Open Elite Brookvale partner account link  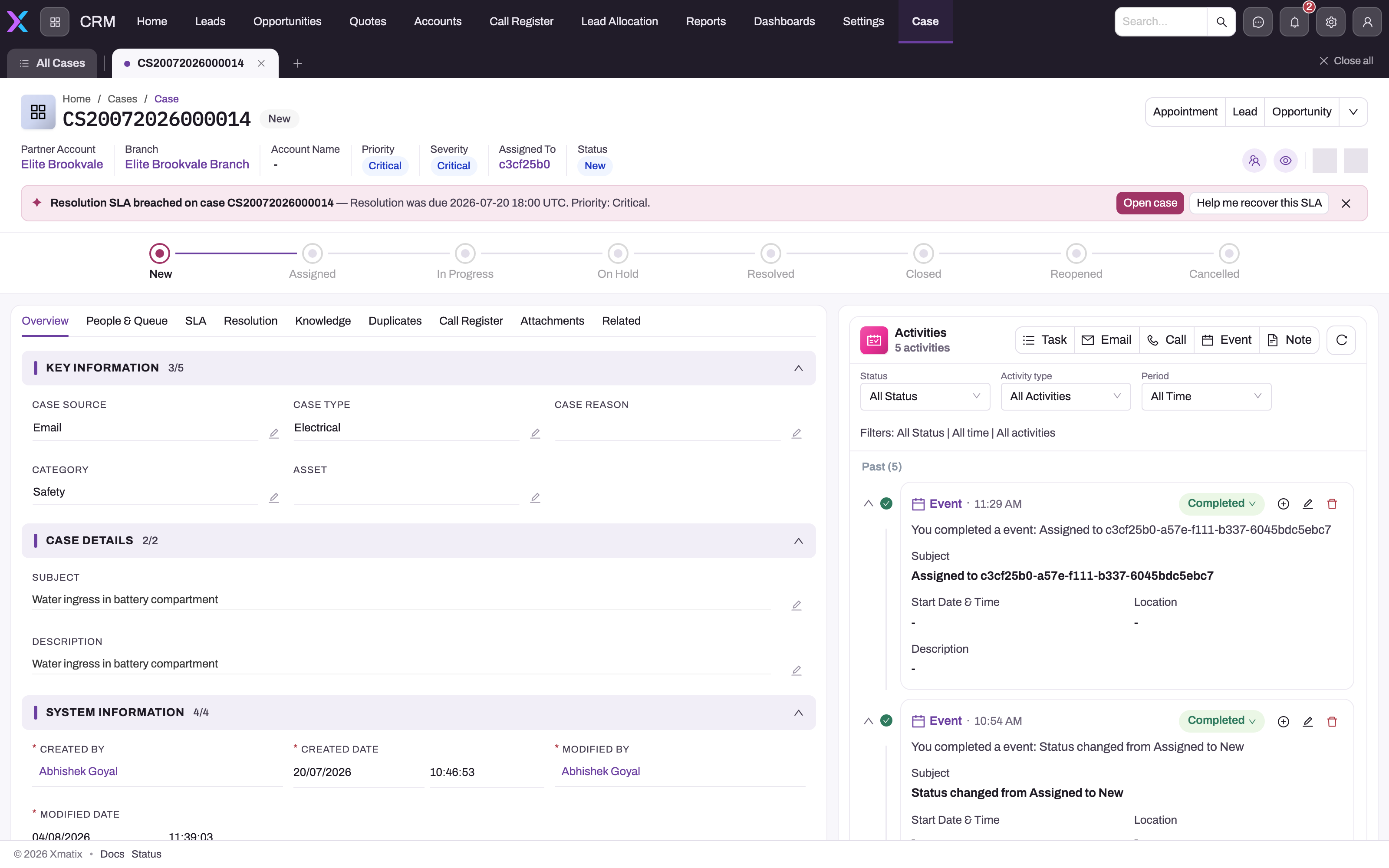(62, 165)
